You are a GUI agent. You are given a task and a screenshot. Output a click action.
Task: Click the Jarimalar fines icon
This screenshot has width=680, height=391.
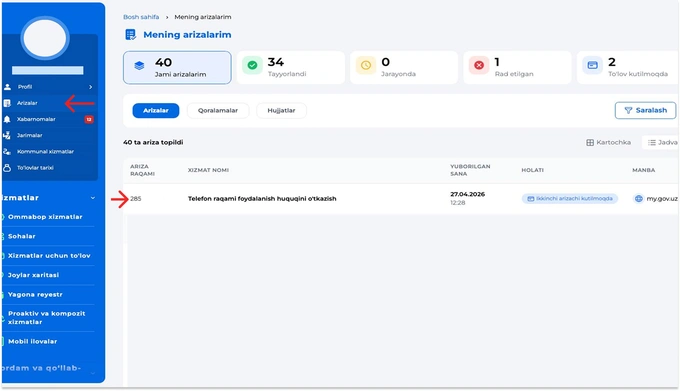tap(7, 135)
